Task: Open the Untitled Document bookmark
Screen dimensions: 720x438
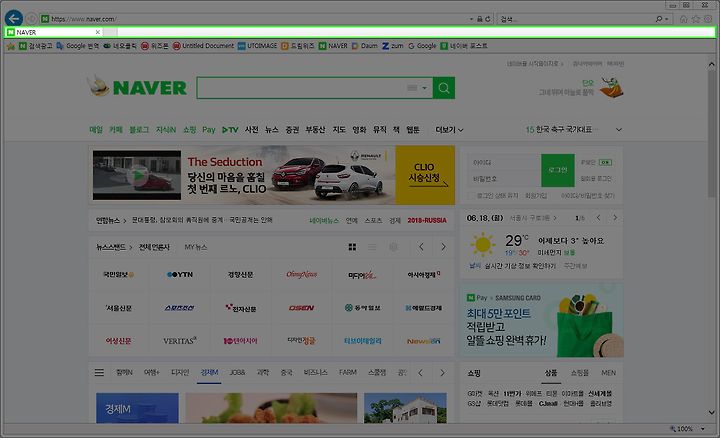Action: coord(203,46)
